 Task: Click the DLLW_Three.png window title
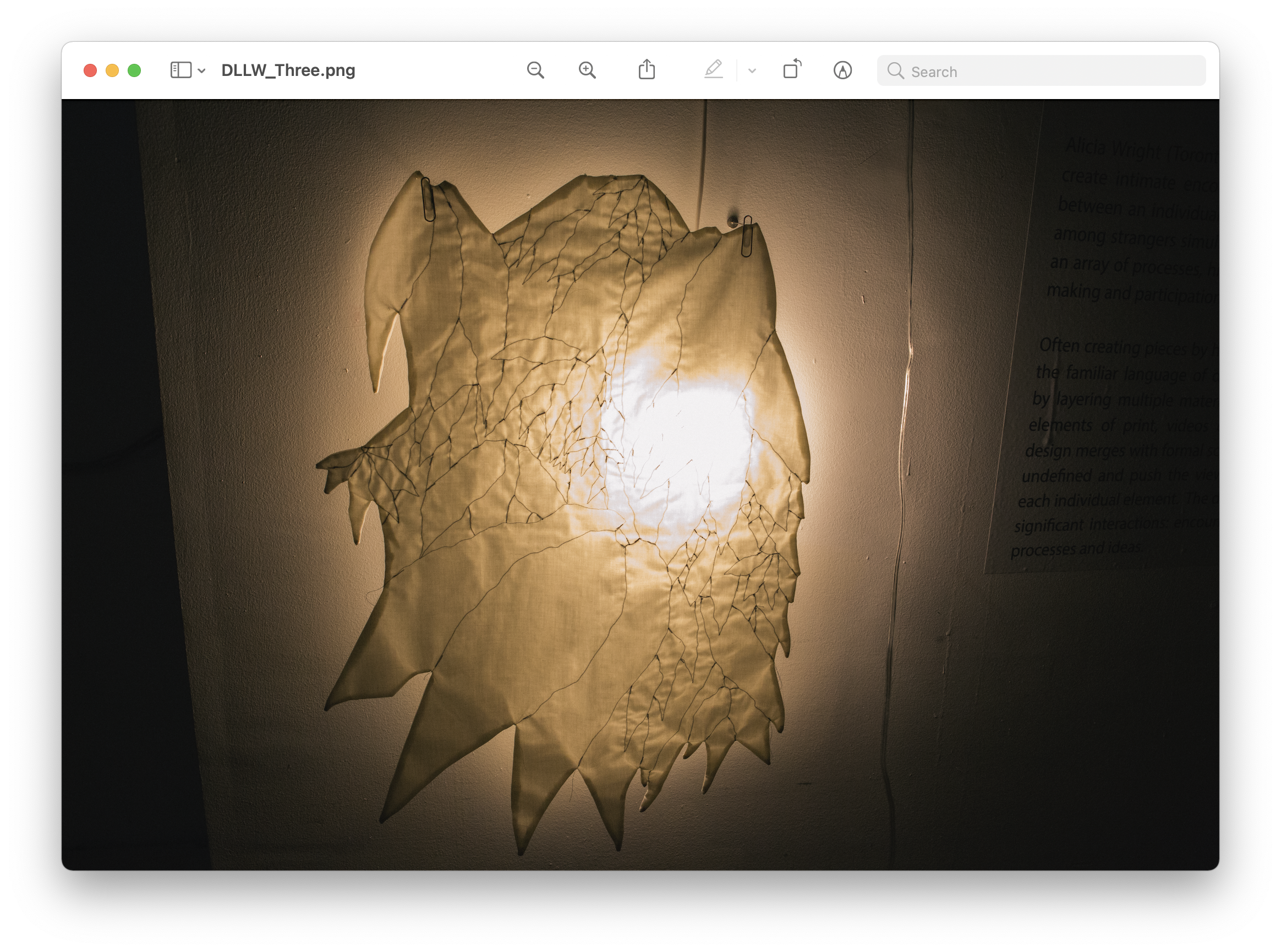(x=288, y=70)
